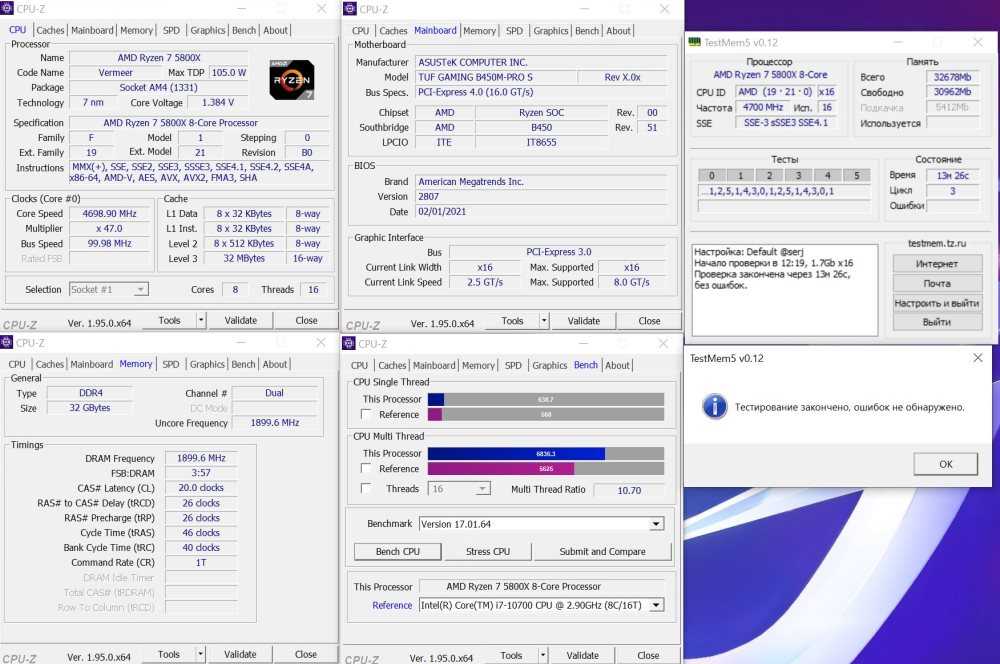Click the TestMem5 log text area
Screen dimensions: 1000x664
coord(784,290)
